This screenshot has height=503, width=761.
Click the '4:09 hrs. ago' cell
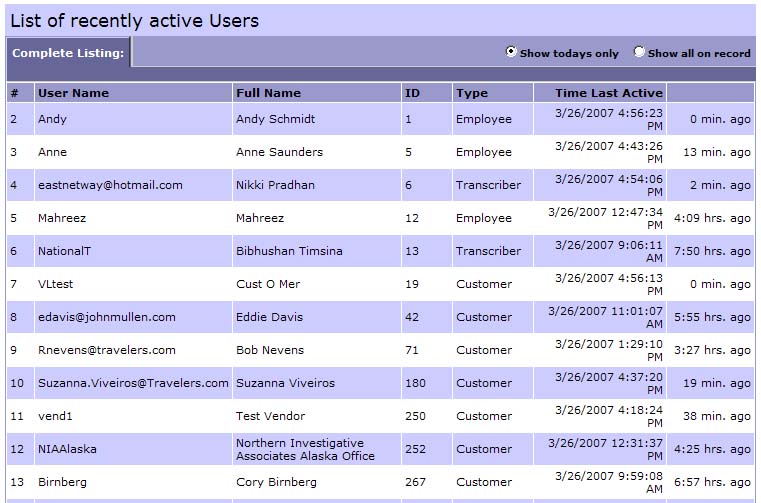pos(712,218)
